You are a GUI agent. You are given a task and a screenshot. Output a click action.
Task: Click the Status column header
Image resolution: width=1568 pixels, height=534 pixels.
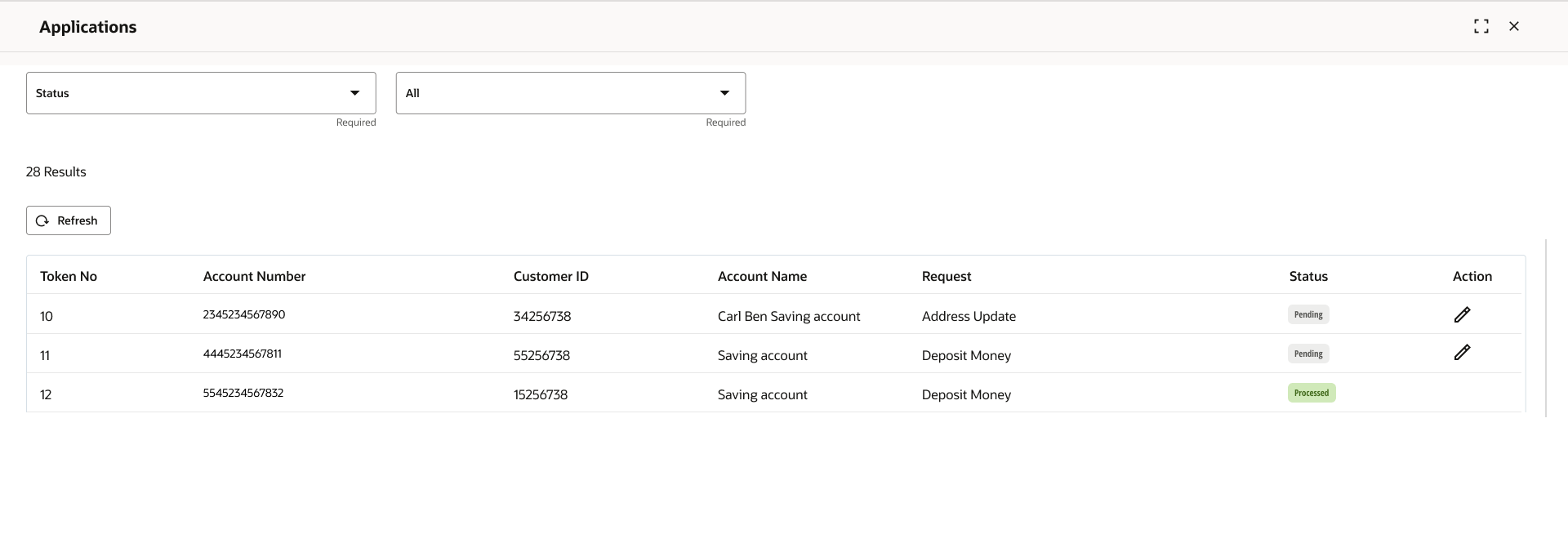coord(1308,276)
